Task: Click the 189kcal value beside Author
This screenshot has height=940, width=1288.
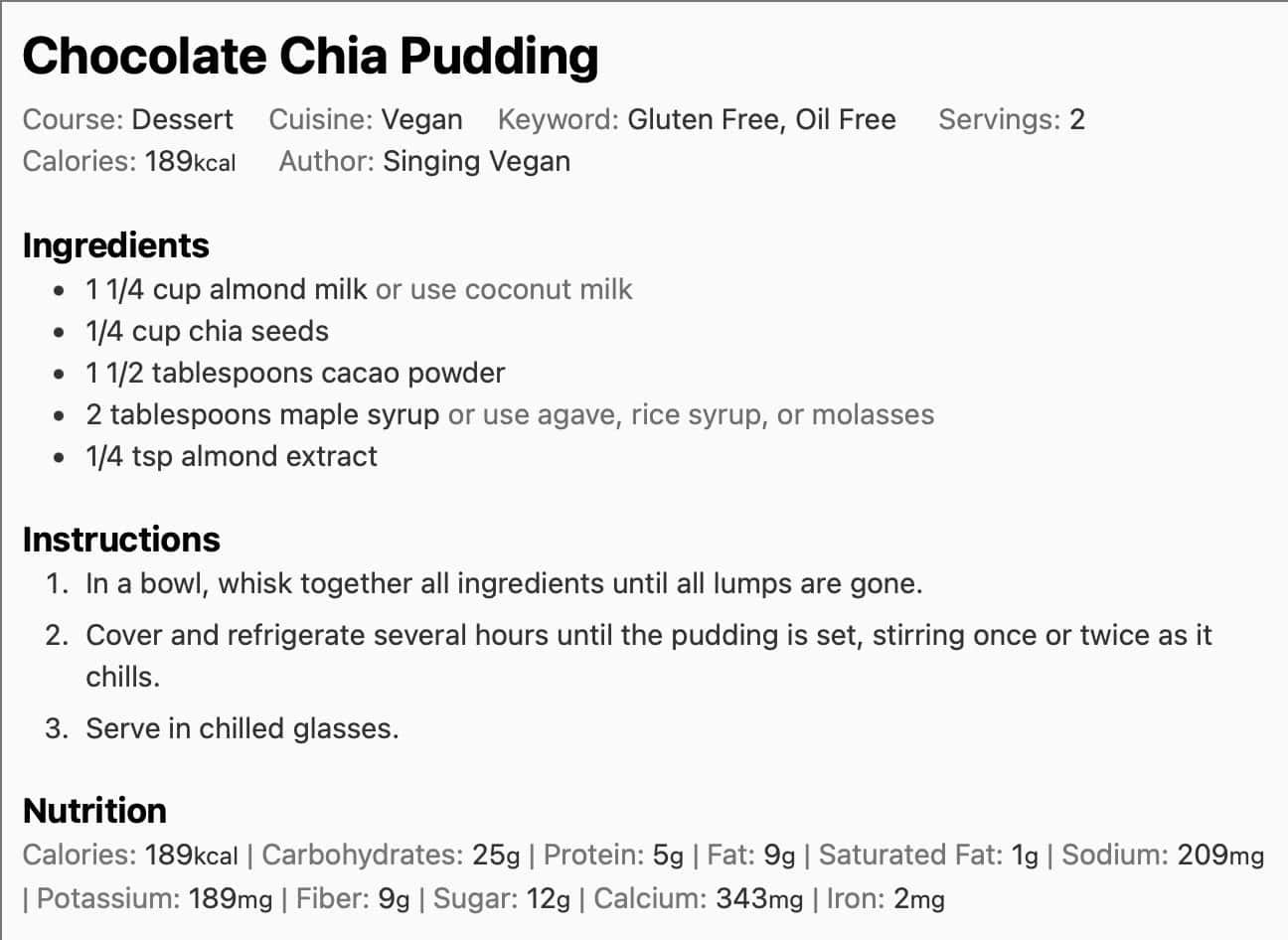Action: [x=190, y=161]
